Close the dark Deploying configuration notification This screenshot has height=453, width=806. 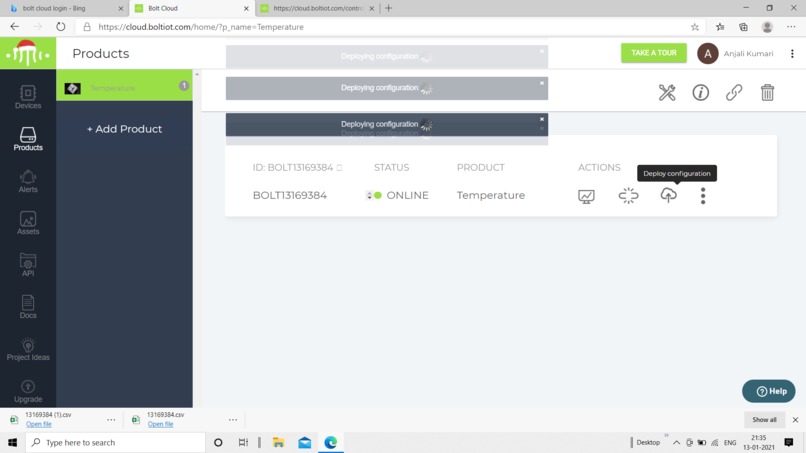click(x=542, y=119)
